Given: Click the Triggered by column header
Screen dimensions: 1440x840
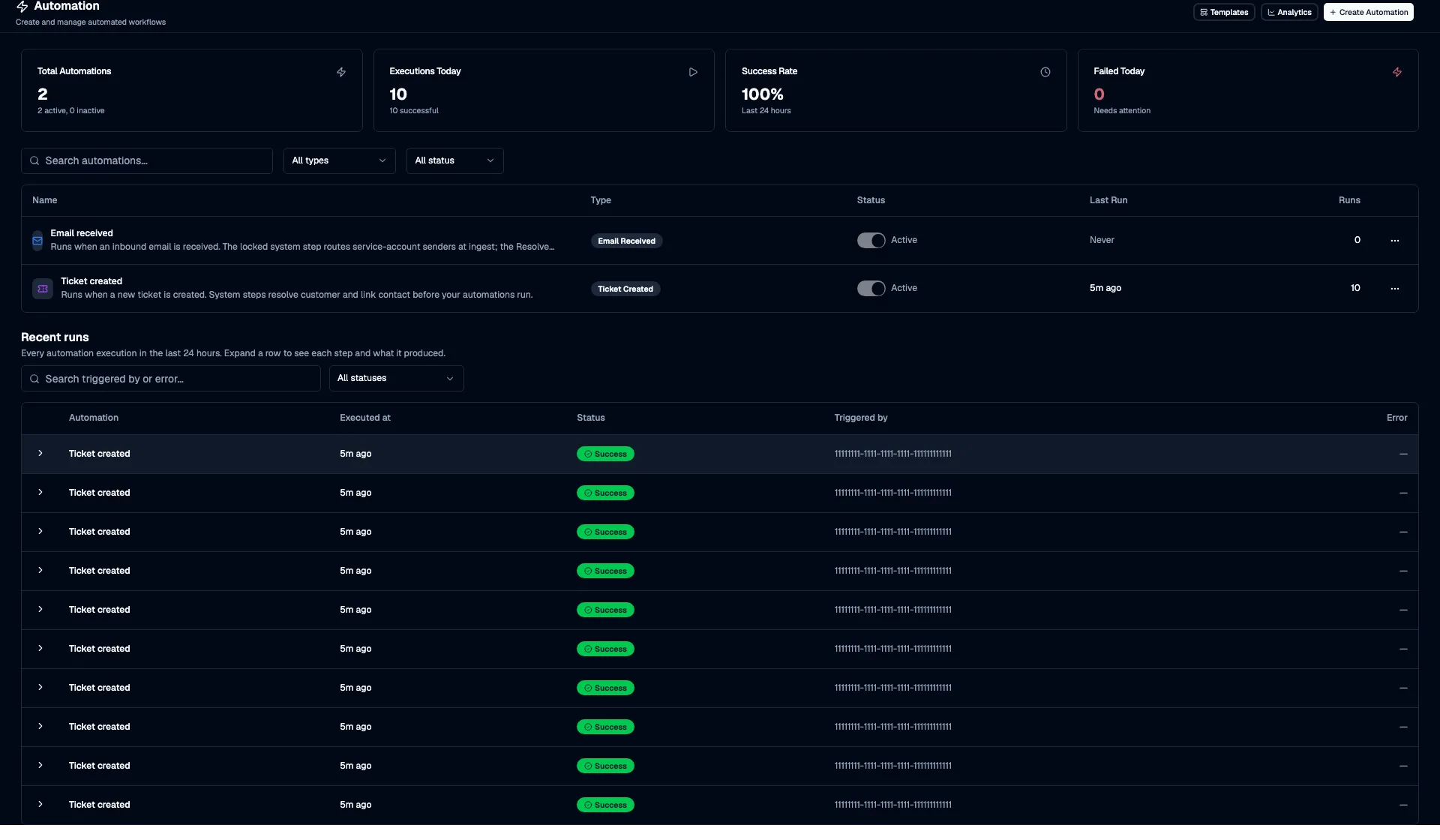Looking at the screenshot, I should [861, 418].
